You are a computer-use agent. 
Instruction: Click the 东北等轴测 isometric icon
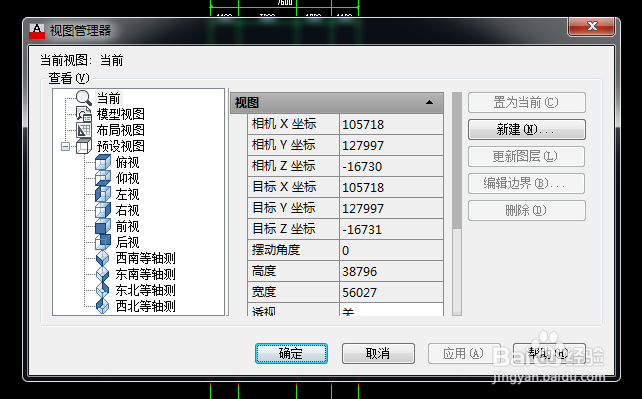[102, 290]
